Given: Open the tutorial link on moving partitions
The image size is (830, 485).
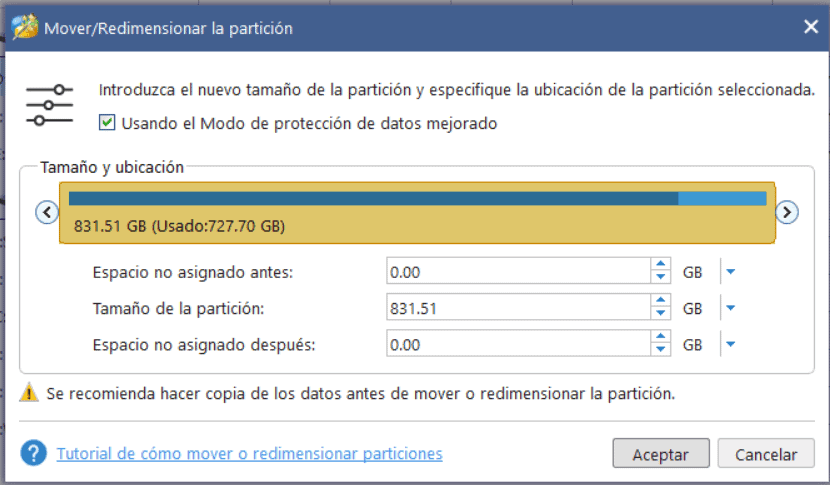Looking at the screenshot, I should pyautogui.click(x=249, y=454).
